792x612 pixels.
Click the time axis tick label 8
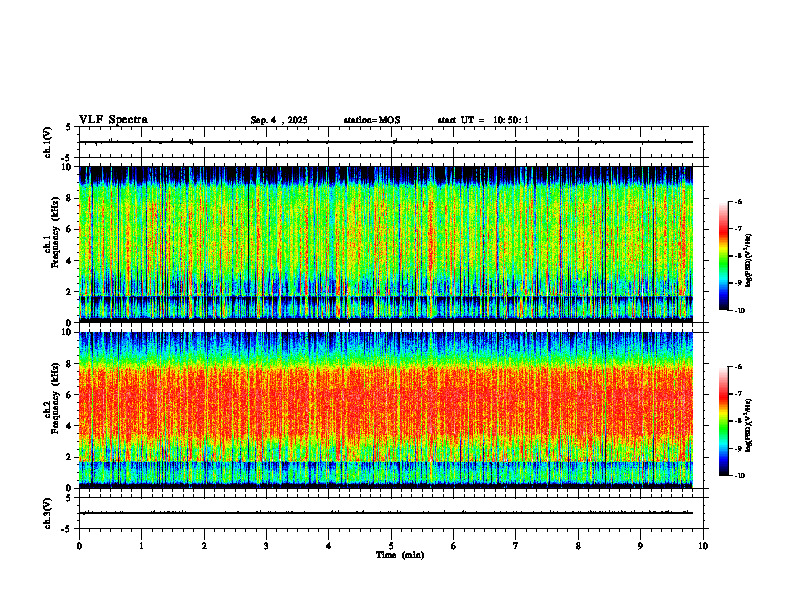578,546
